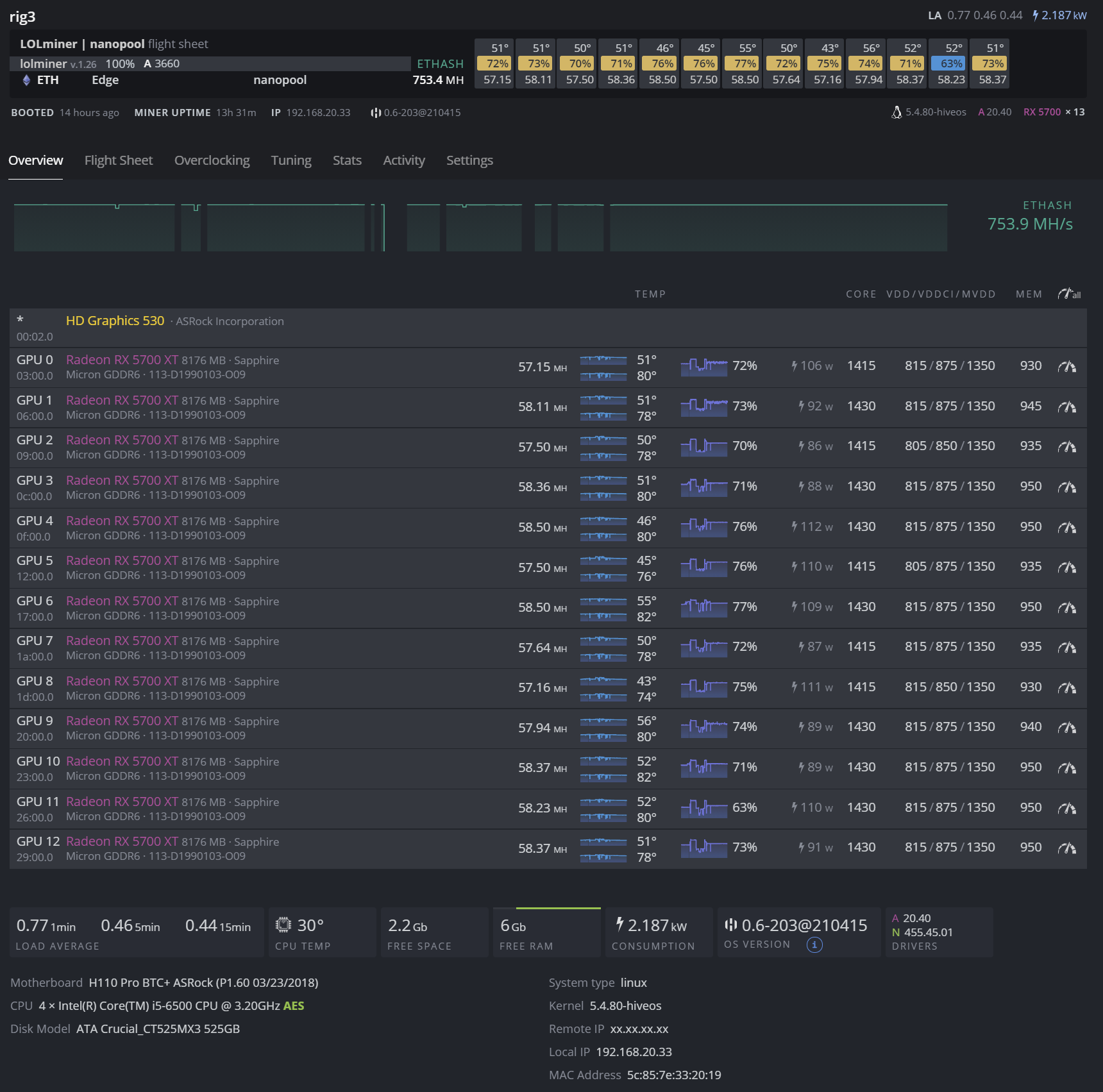Open overclocking for all GPUs header icon

coord(1069,294)
